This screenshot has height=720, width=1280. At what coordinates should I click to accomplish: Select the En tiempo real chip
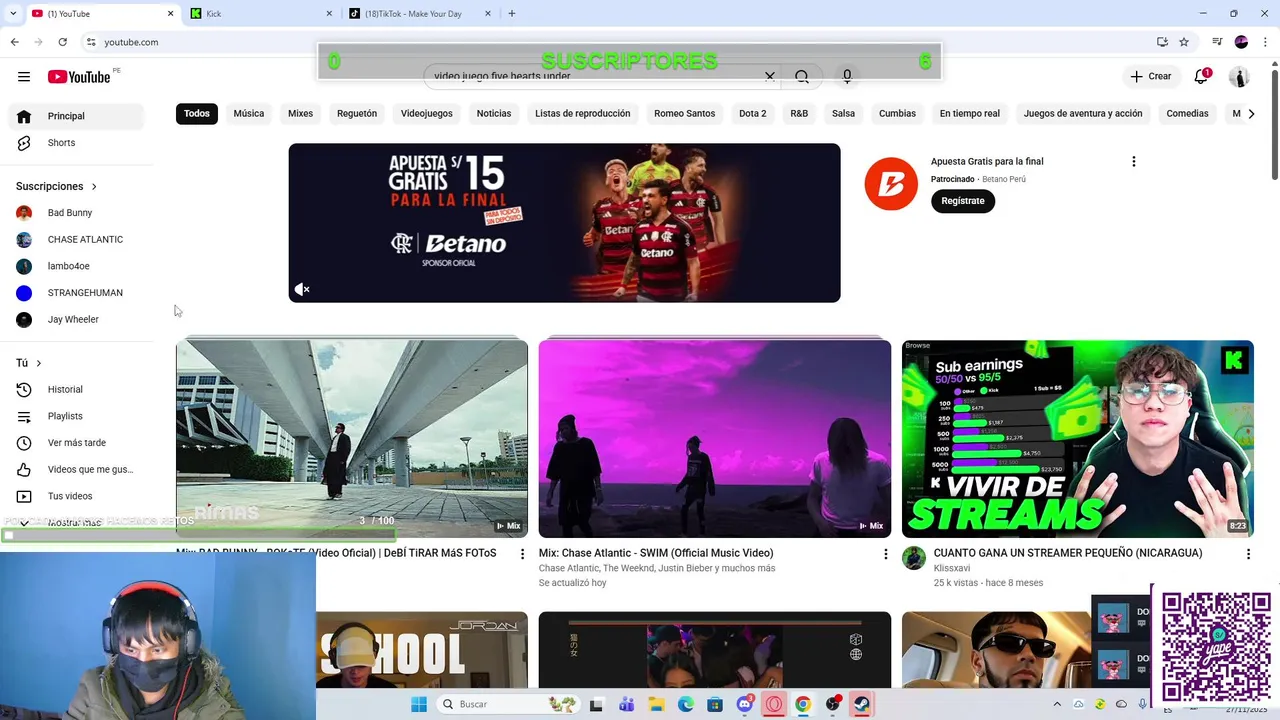[970, 113]
